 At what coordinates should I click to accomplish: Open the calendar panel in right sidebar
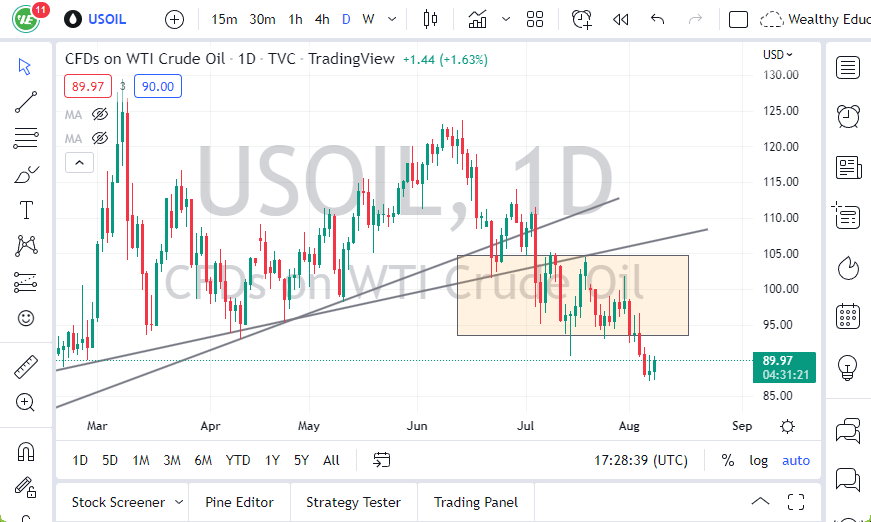pyautogui.click(x=848, y=317)
